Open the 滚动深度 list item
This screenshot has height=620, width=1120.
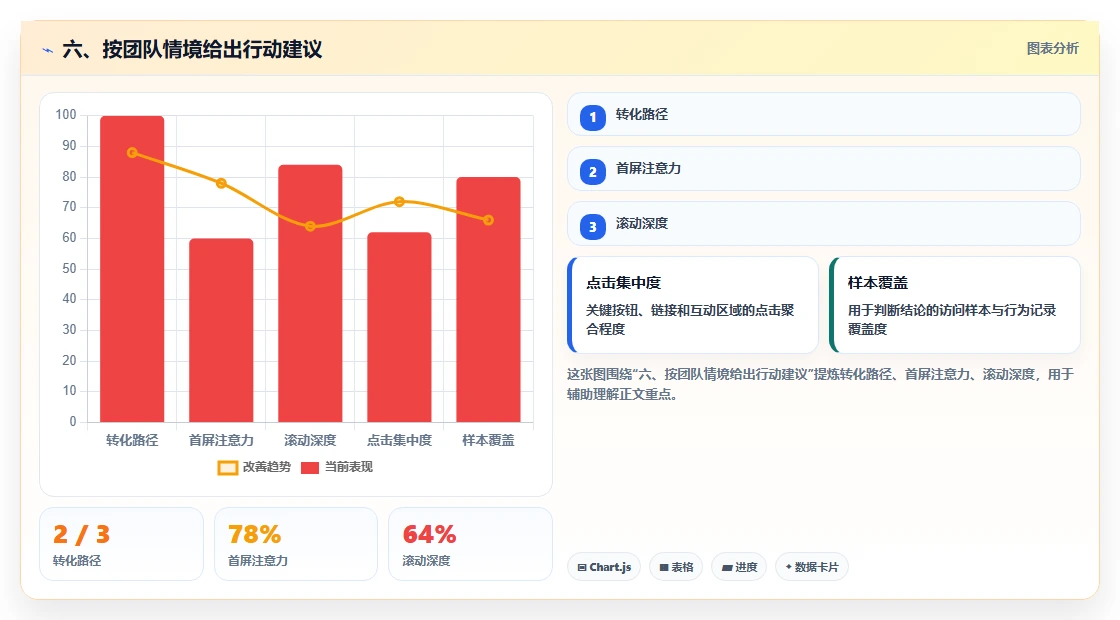(x=824, y=224)
